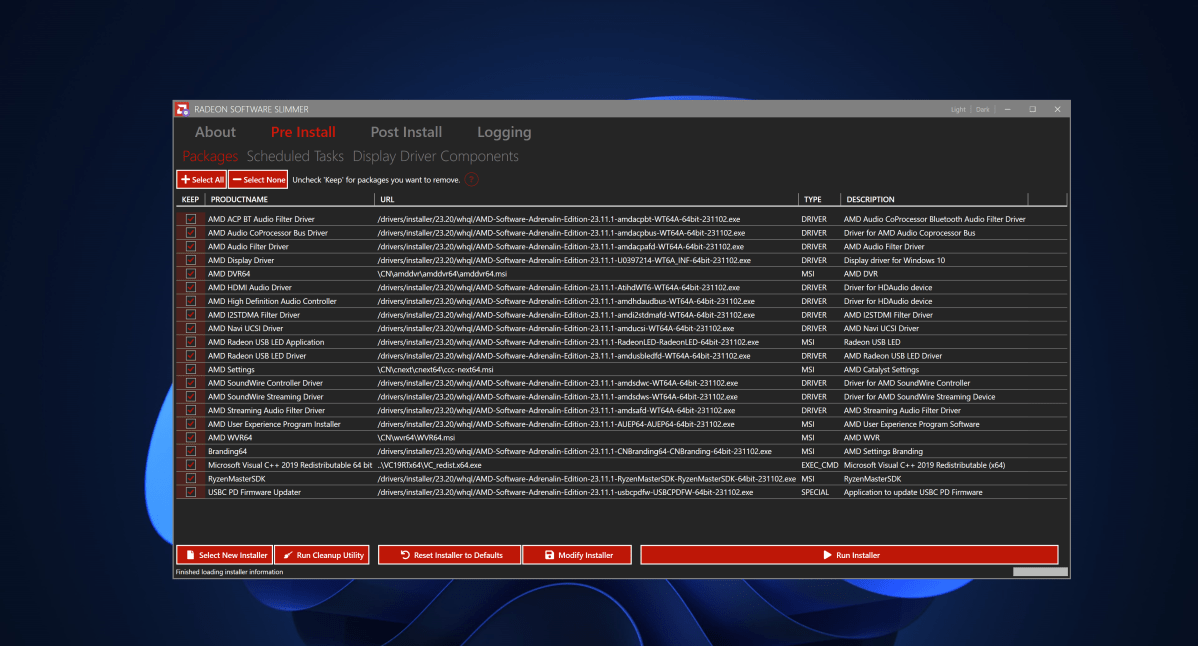1198x646 pixels.
Task: Select 'Display driver for Windows 10' description
Action: [x=894, y=260]
